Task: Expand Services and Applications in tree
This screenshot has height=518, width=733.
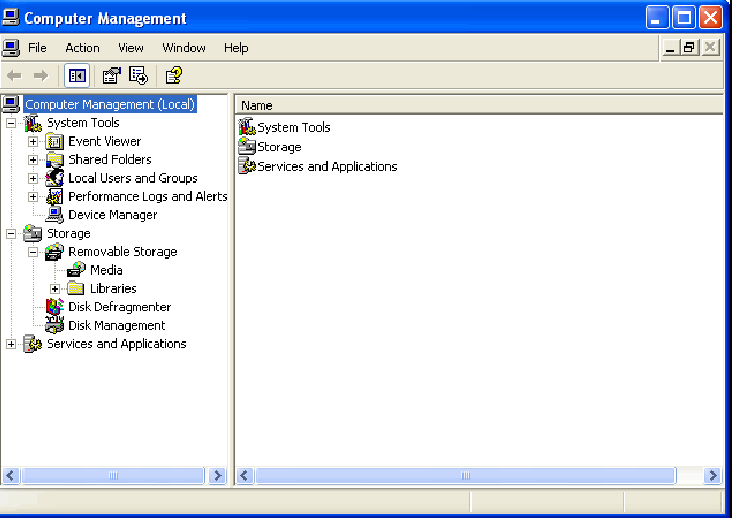Action: [x=11, y=344]
